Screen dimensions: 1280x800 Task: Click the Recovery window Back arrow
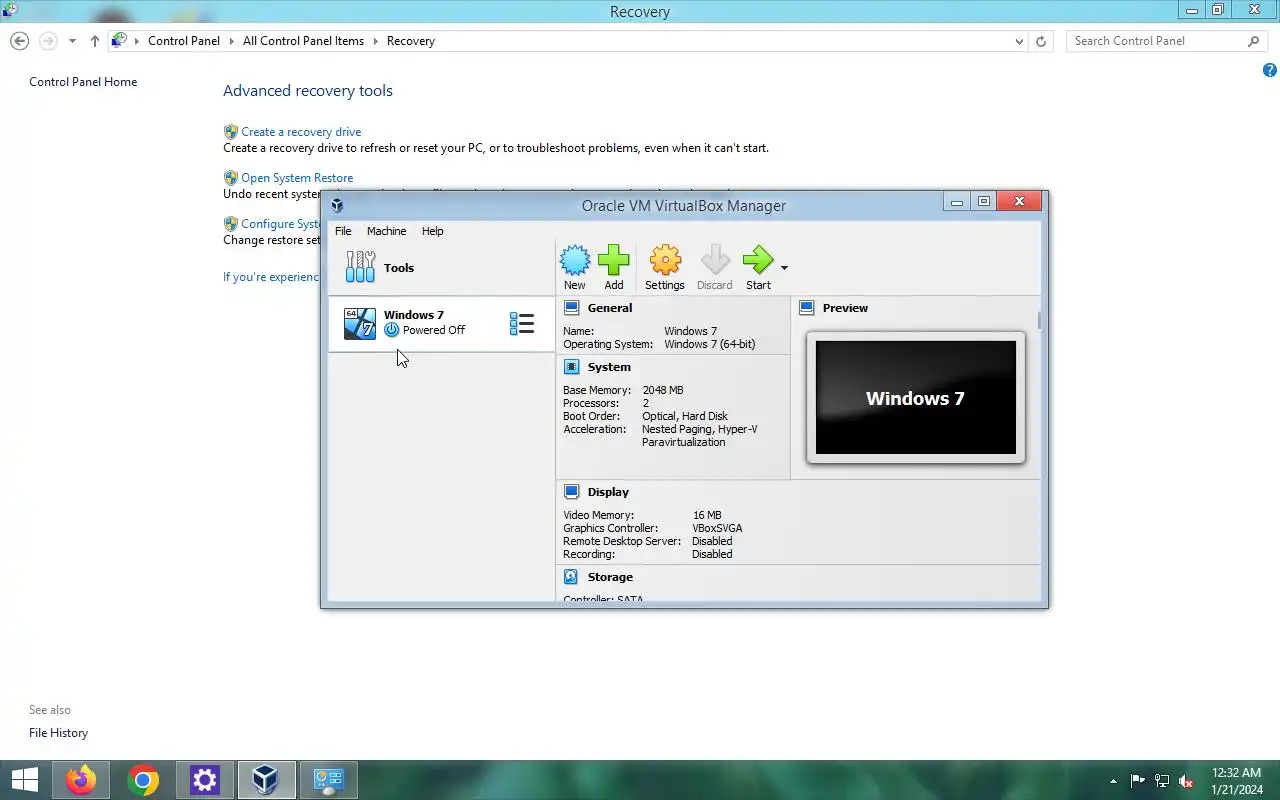[19, 41]
